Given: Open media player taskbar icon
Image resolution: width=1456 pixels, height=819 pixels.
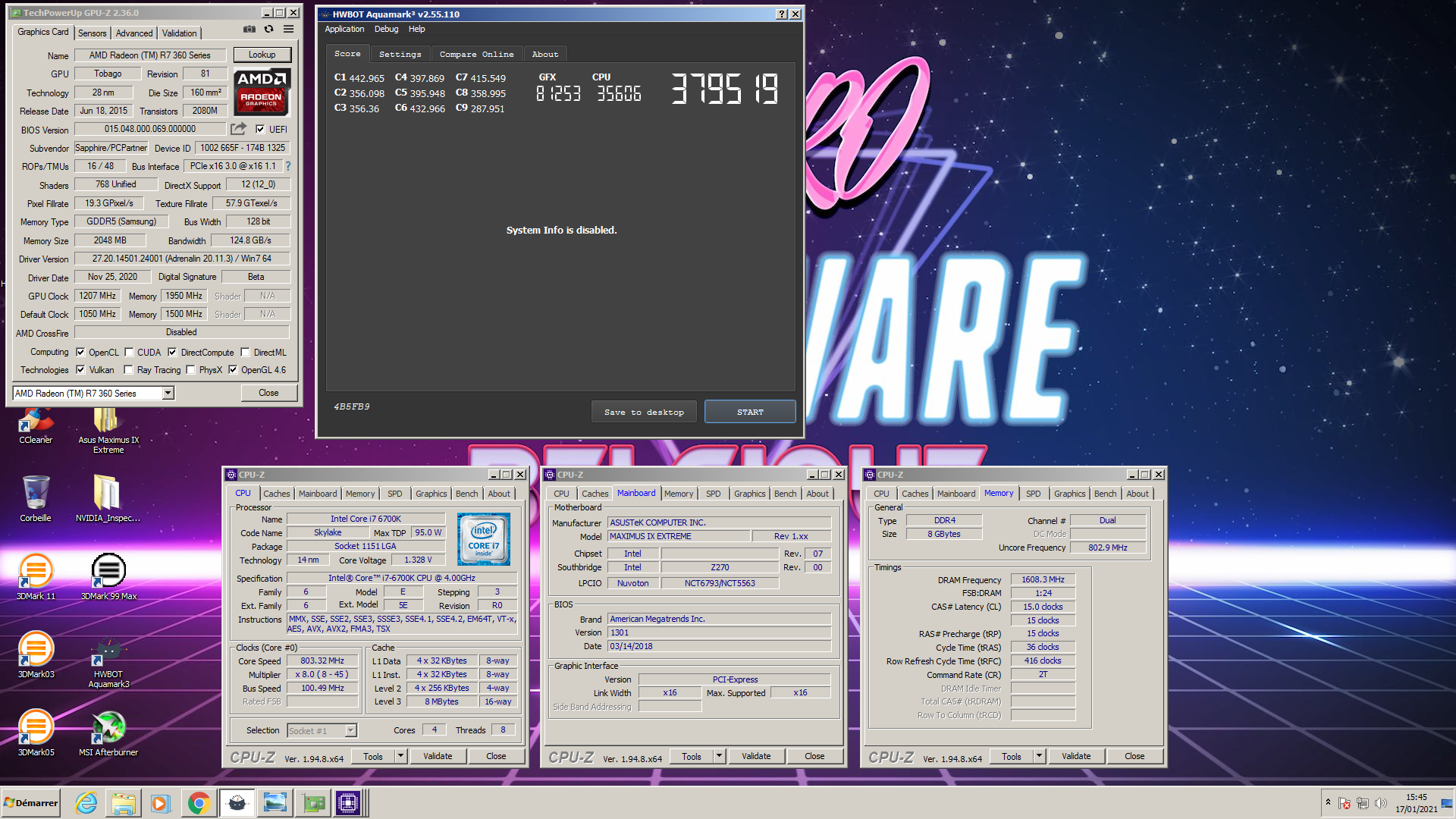Looking at the screenshot, I should point(160,803).
